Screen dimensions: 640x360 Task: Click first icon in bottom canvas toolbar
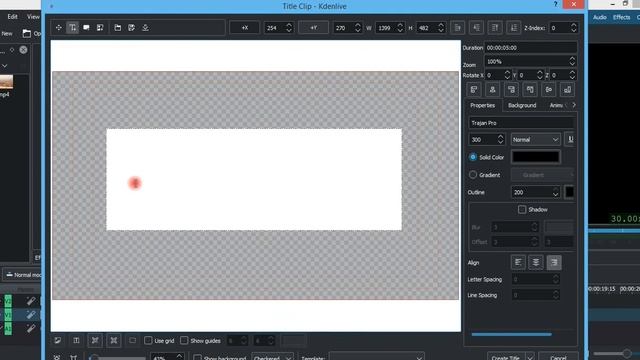pos(58,340)
